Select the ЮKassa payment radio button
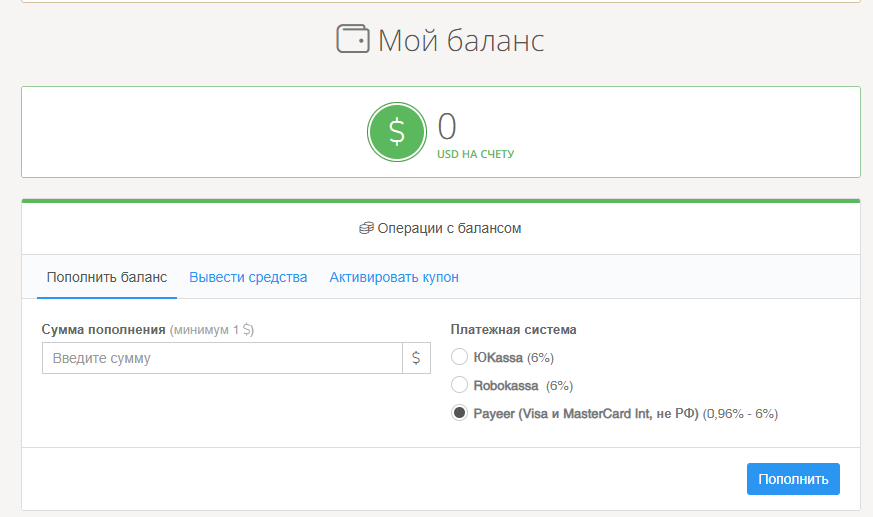The width and height of the screenshot is (873, 517). click(x=459, y=357)
